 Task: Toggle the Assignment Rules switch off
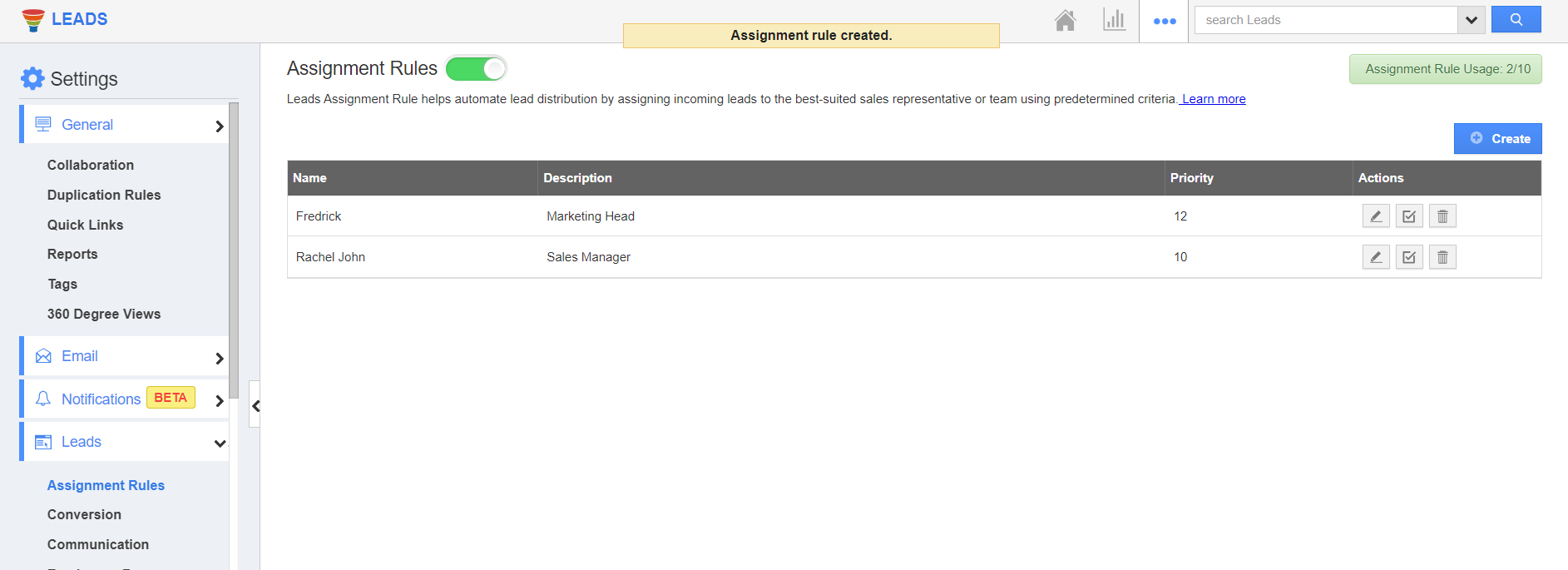[476, 69]
